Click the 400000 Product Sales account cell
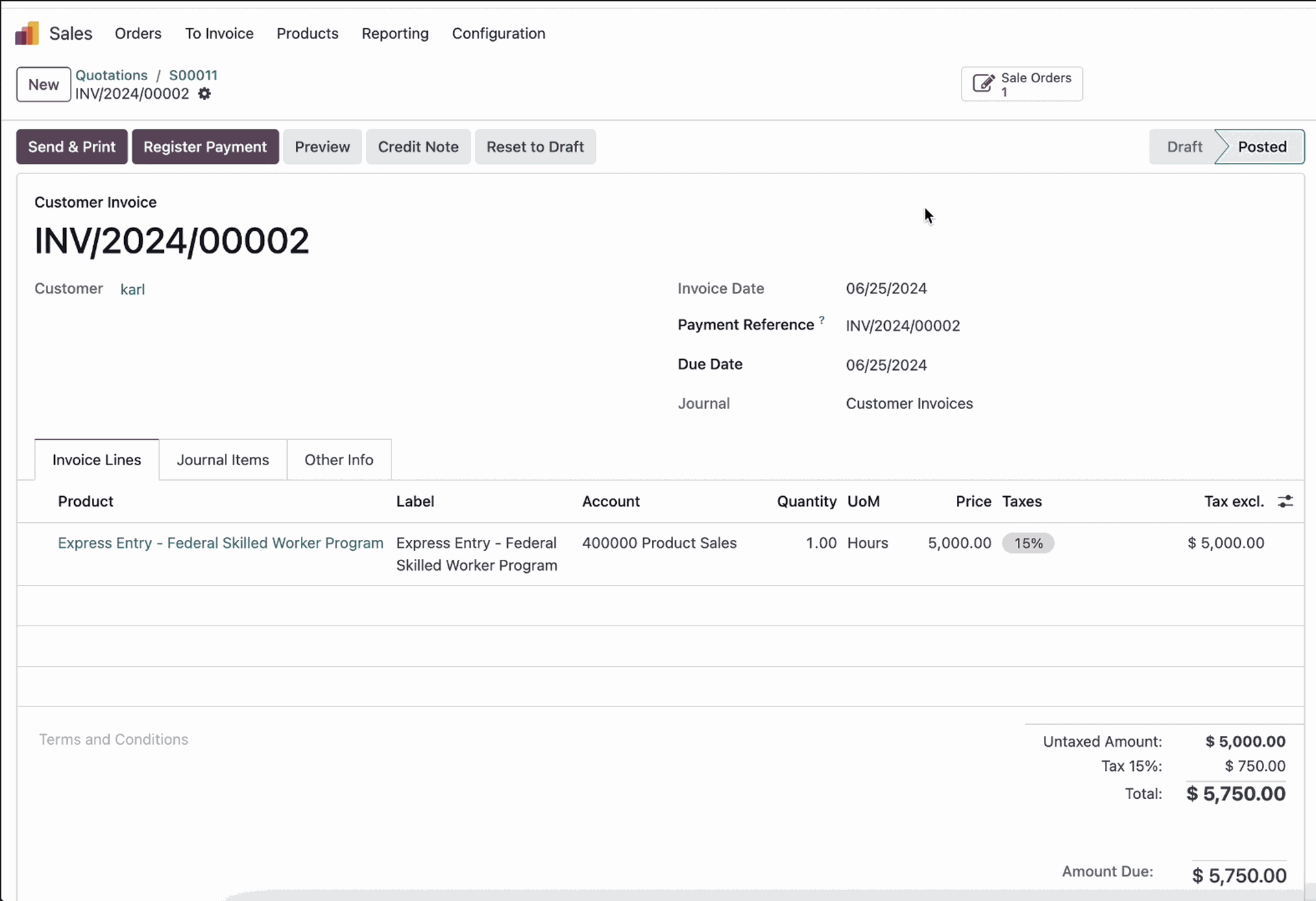This screenshot has height=901, width=1316. (659, 543)
